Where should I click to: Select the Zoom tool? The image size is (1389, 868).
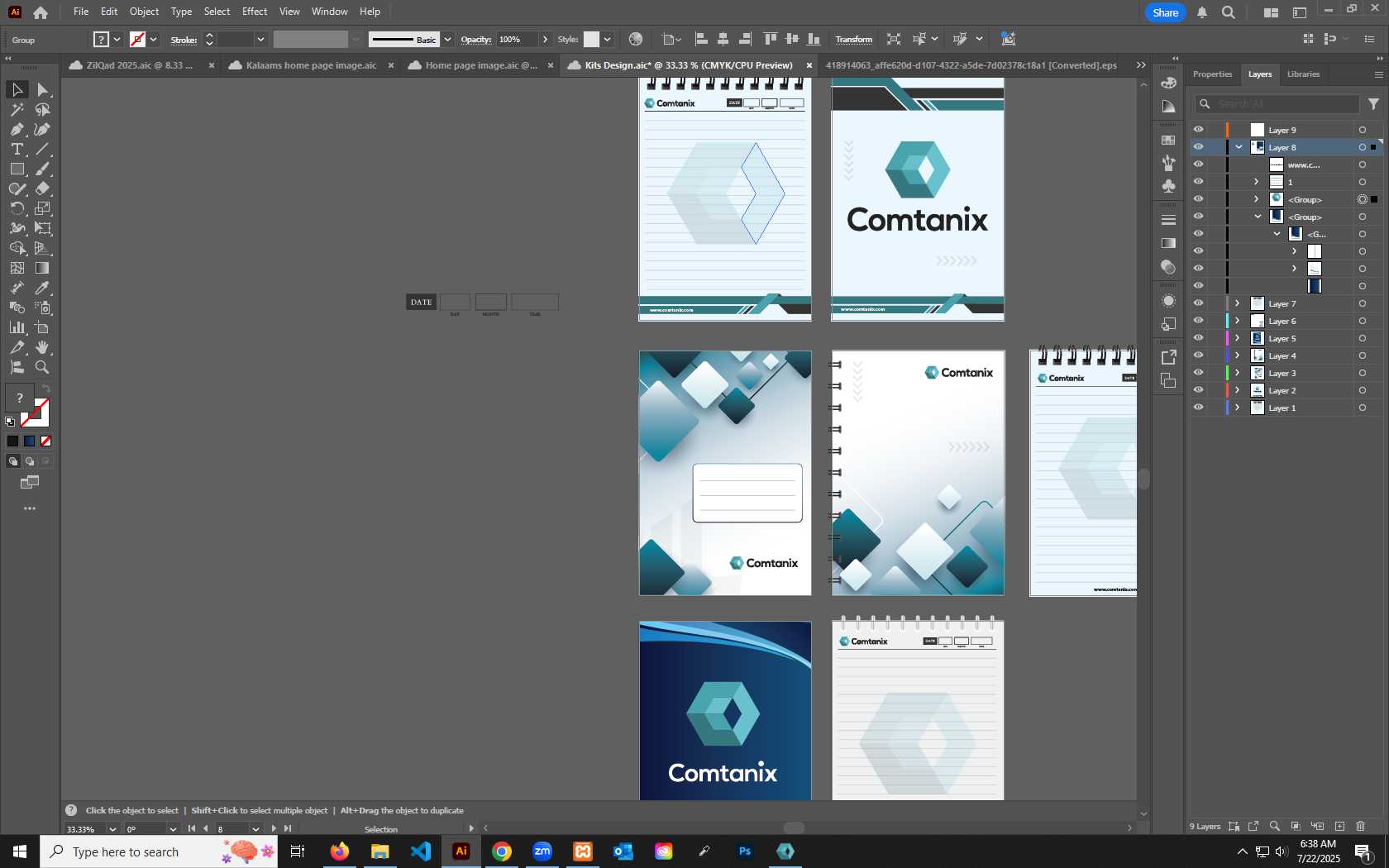click(x=43, y=367)
